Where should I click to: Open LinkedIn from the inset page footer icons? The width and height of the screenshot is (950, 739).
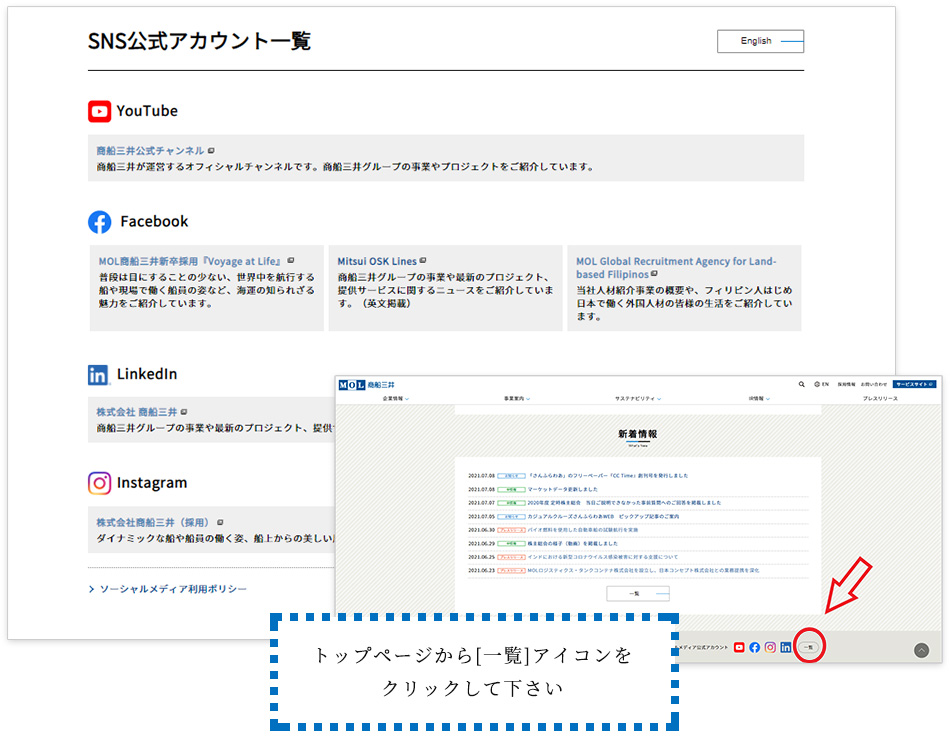(786, 648)
